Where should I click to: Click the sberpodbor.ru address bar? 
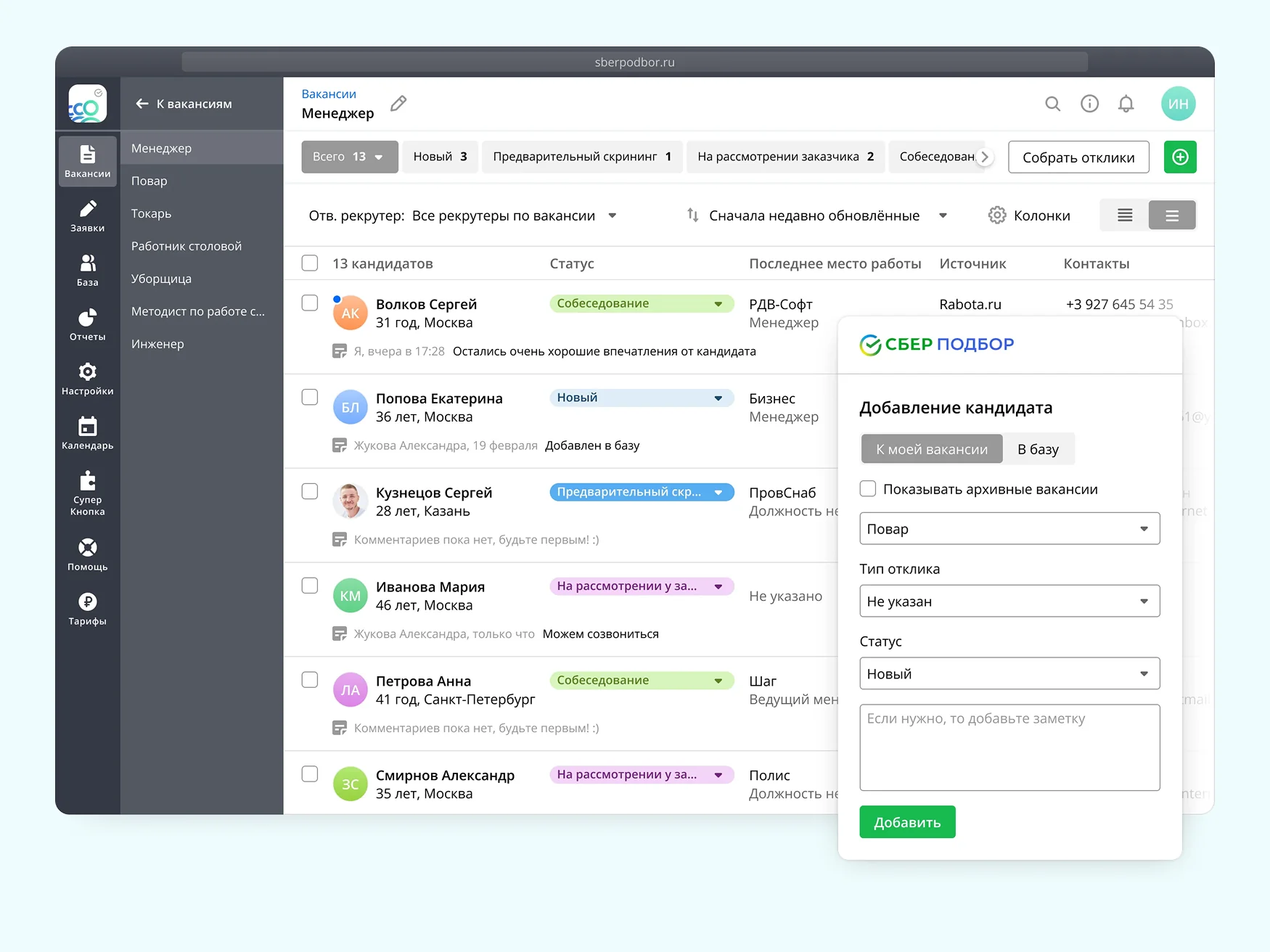pyautogui.click(x=635, y=62)
